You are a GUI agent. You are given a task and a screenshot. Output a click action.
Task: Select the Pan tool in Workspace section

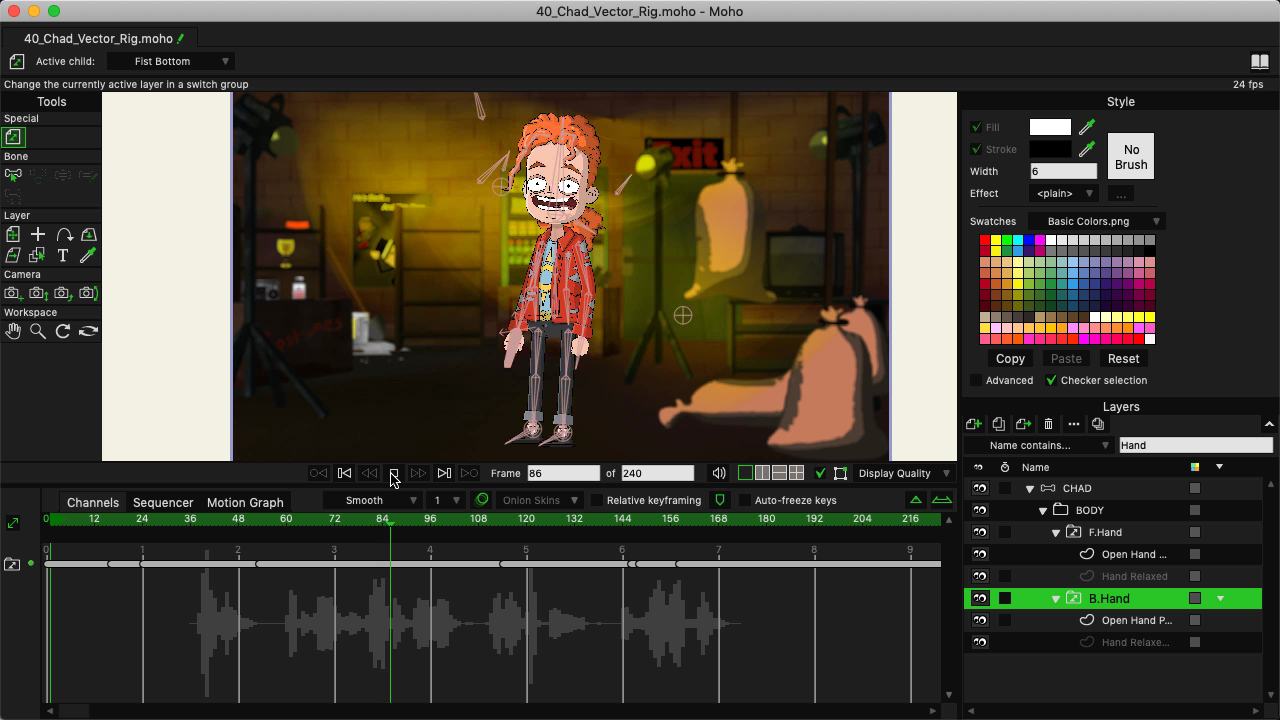tap(13, 331)
